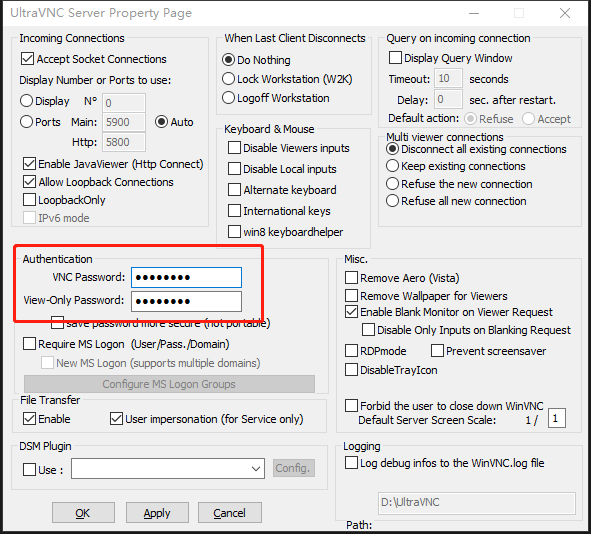Close the UltraVNC Server Property Page window
Screen dimensions: 591x534
[x=565, y=13]
